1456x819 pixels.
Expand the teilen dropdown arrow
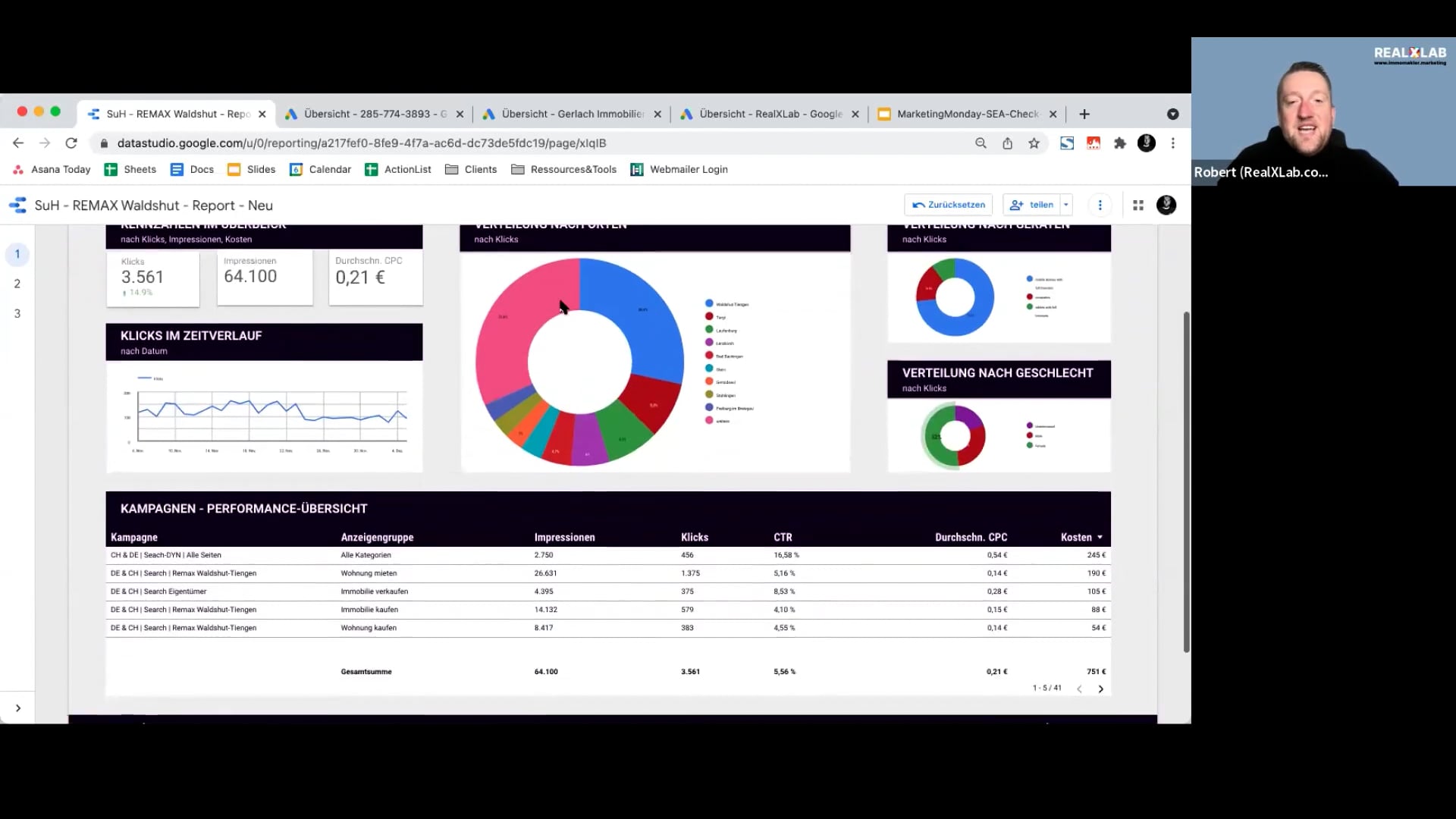[1066, 205]
